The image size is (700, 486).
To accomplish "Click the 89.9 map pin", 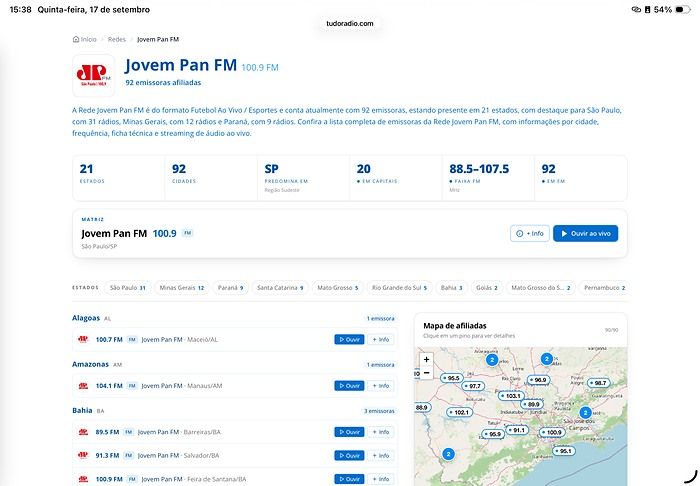I will pos(532,404).
